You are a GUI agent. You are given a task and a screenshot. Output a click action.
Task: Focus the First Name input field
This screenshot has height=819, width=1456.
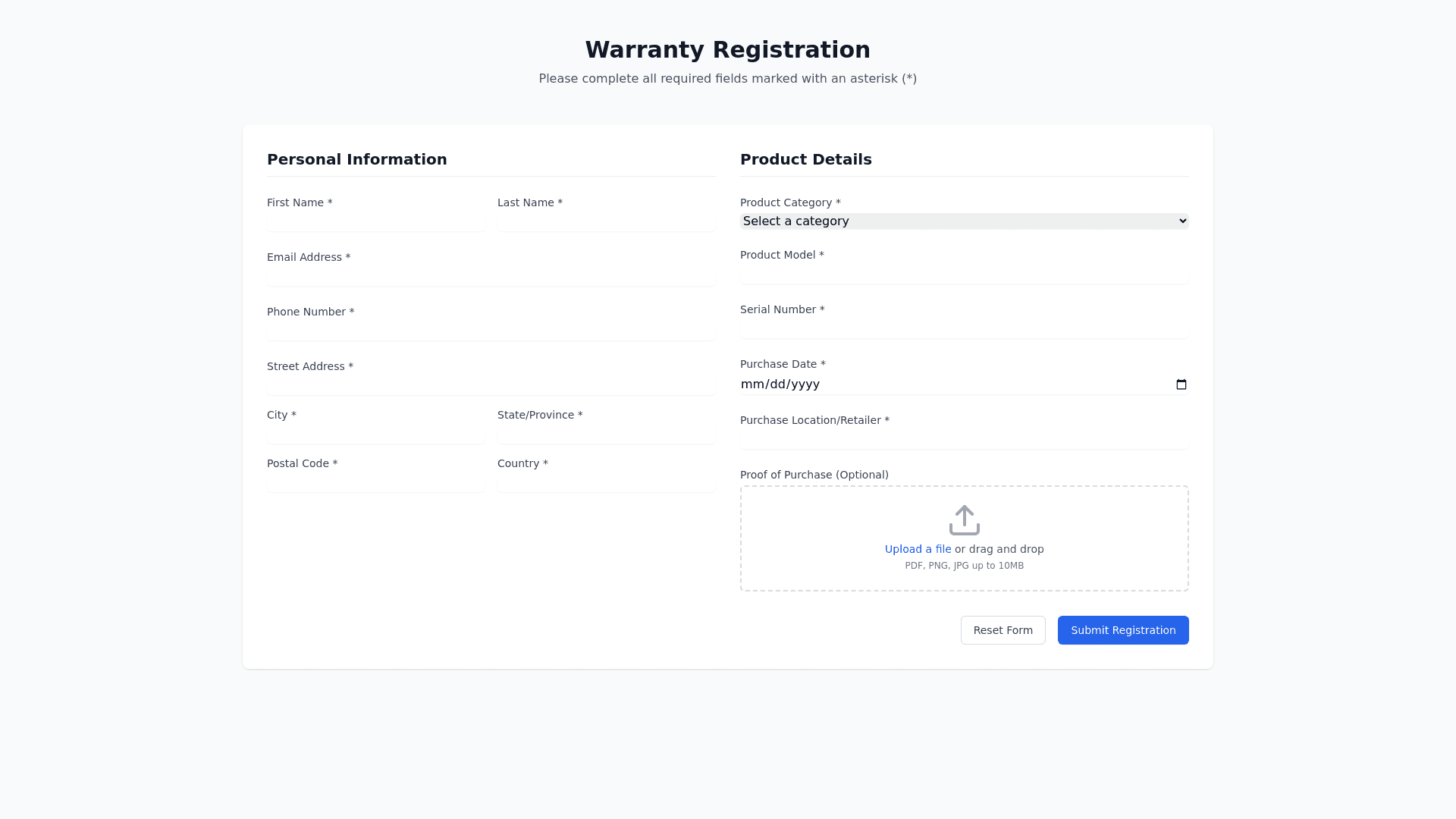click(375, 222)
